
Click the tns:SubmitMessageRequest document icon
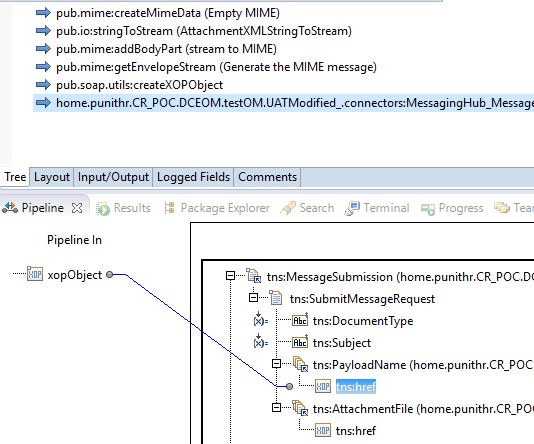tap(276, 298)
